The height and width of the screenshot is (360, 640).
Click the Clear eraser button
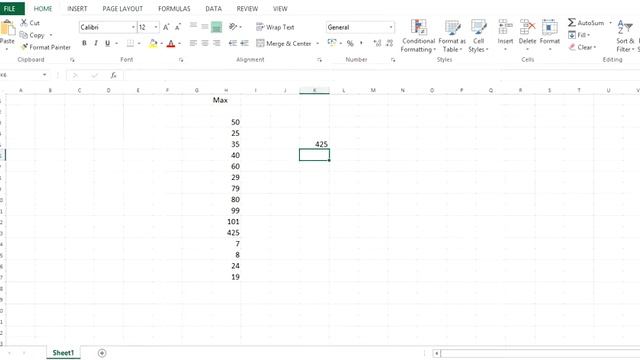click(x=582, y=47)
